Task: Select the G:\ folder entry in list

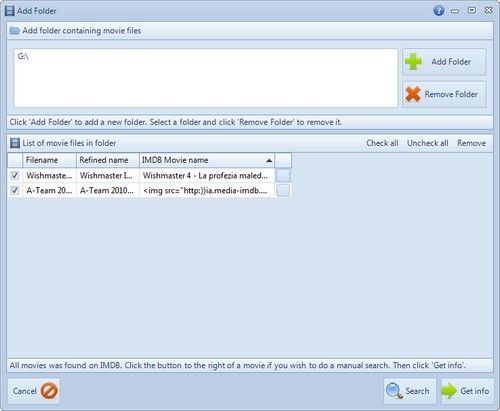Action: (x=23, y=56)
